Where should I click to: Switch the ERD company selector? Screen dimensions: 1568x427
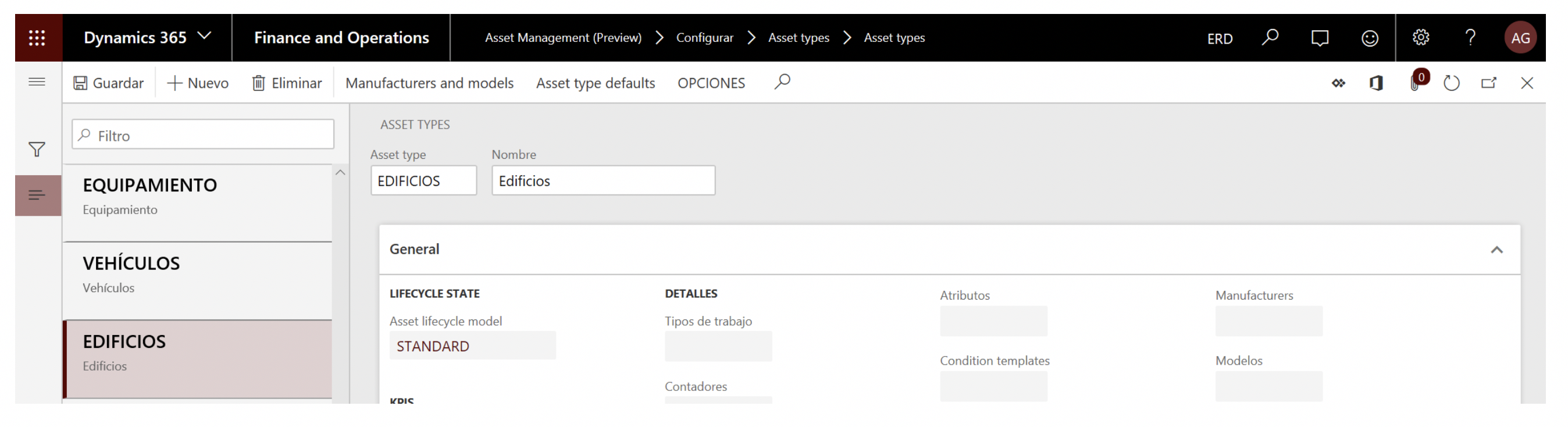coord(1220,38)
